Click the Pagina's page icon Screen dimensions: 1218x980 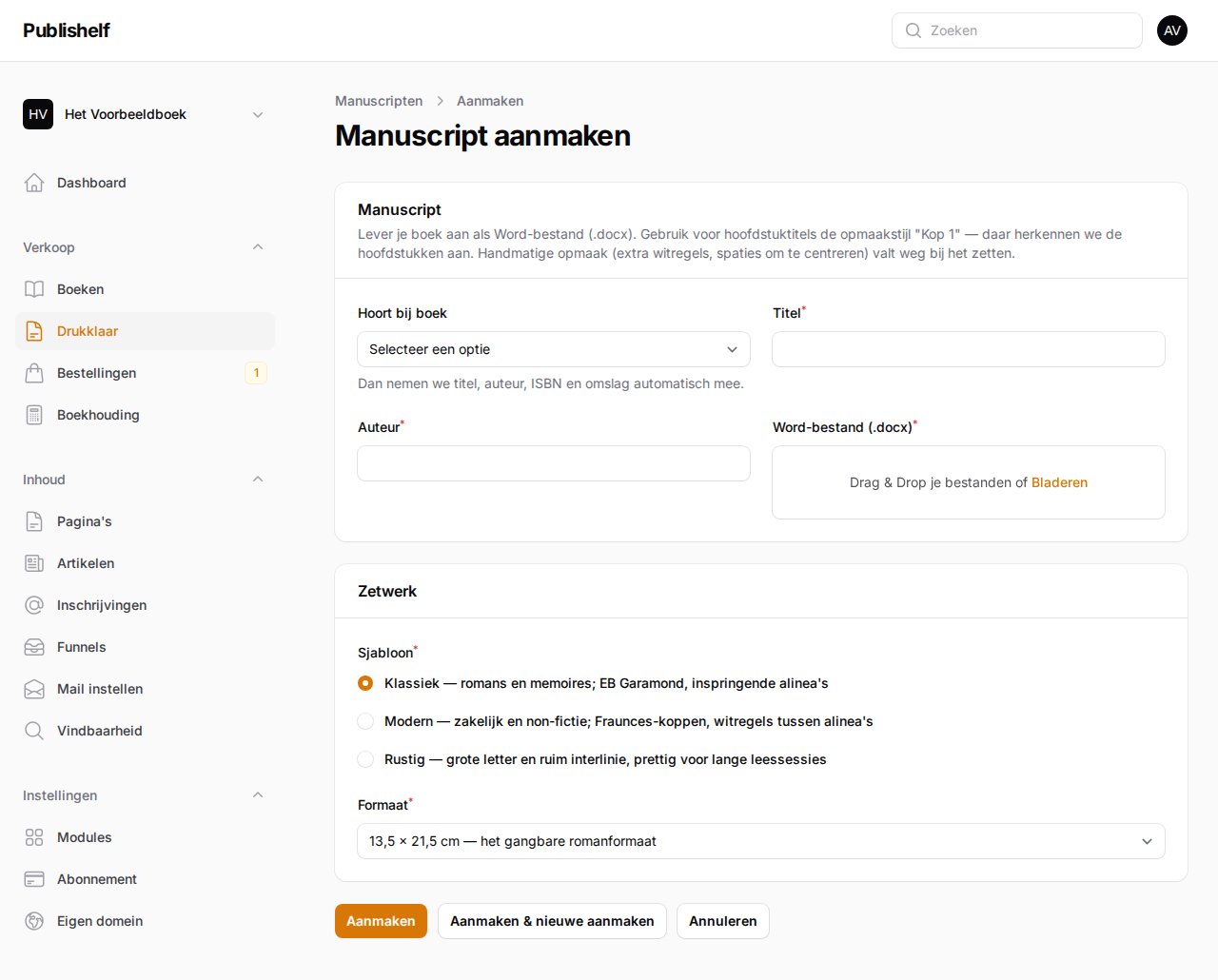(34, 521)
